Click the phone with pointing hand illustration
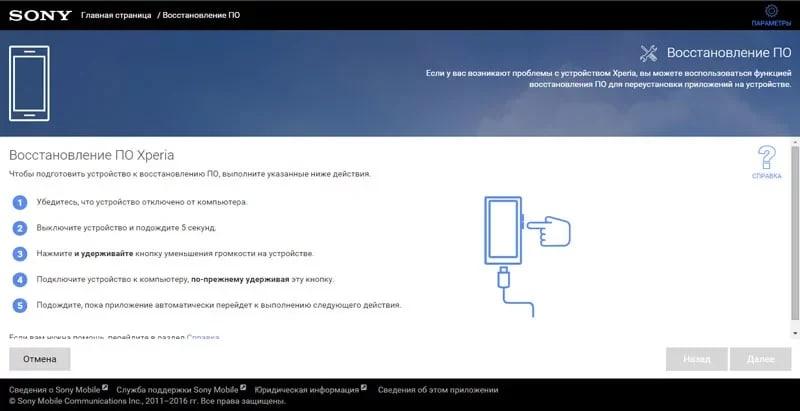800x411 pixels. [527, 256]
